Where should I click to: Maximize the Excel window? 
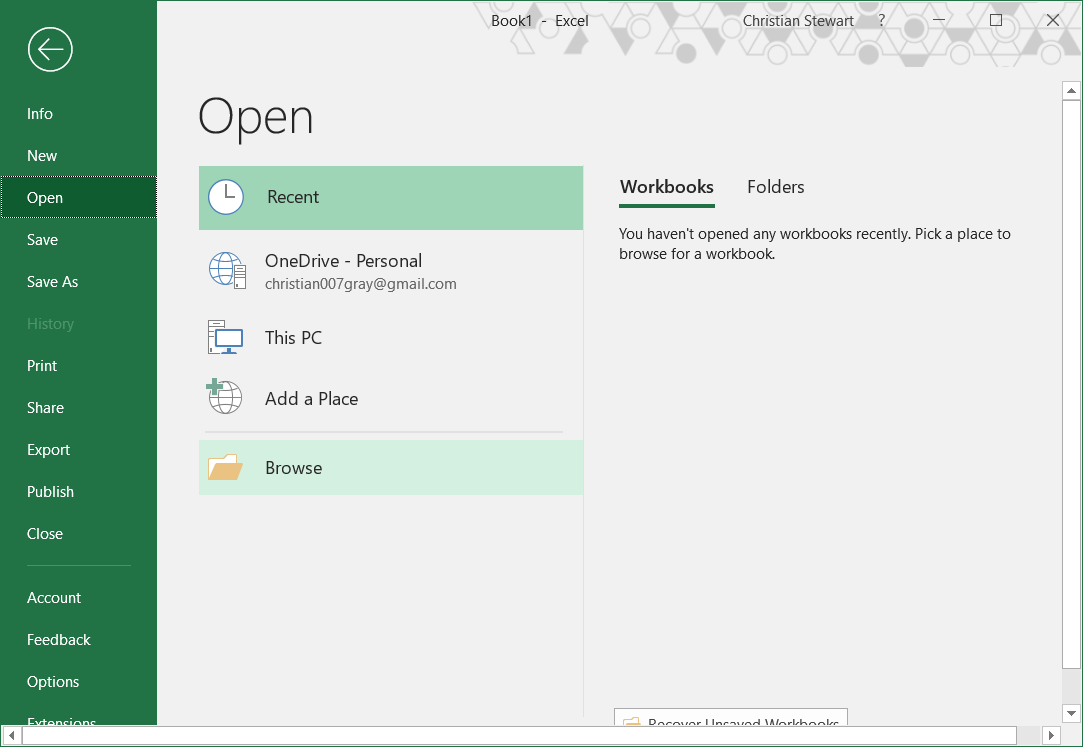tap(996, 20)
